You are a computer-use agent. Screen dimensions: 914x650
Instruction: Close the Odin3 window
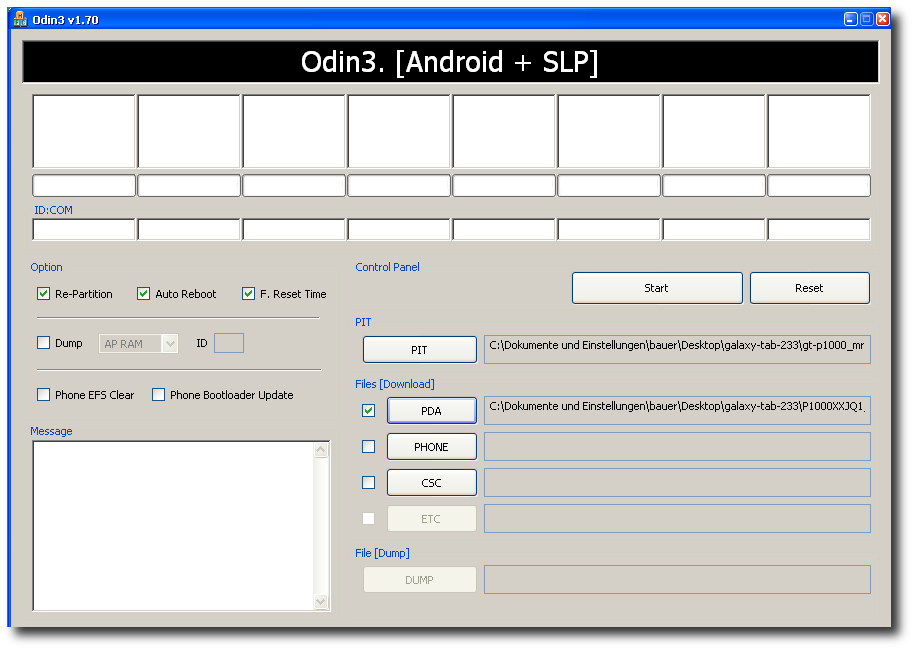(883, 19)
